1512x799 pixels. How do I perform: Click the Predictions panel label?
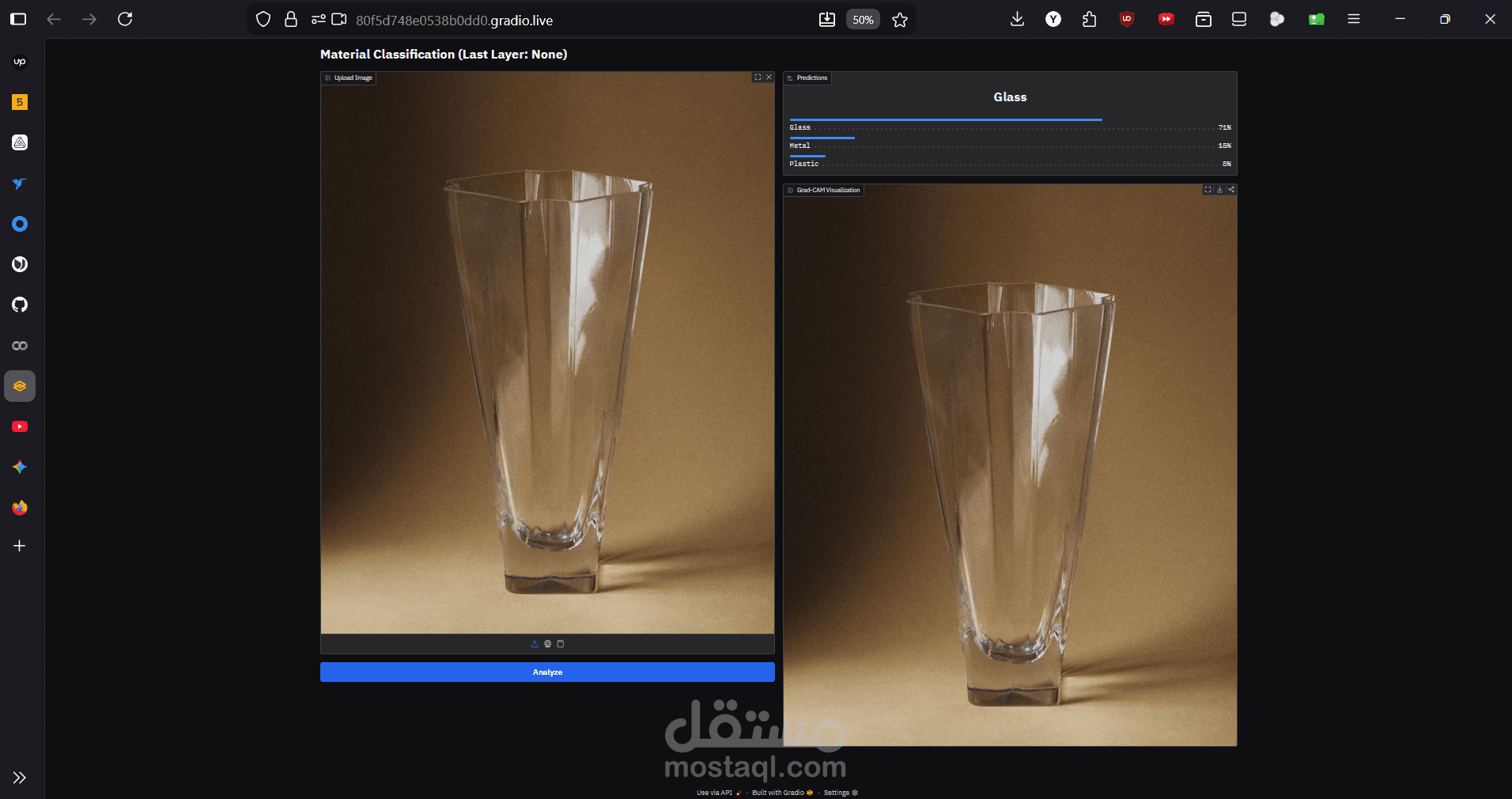[807, 78]
